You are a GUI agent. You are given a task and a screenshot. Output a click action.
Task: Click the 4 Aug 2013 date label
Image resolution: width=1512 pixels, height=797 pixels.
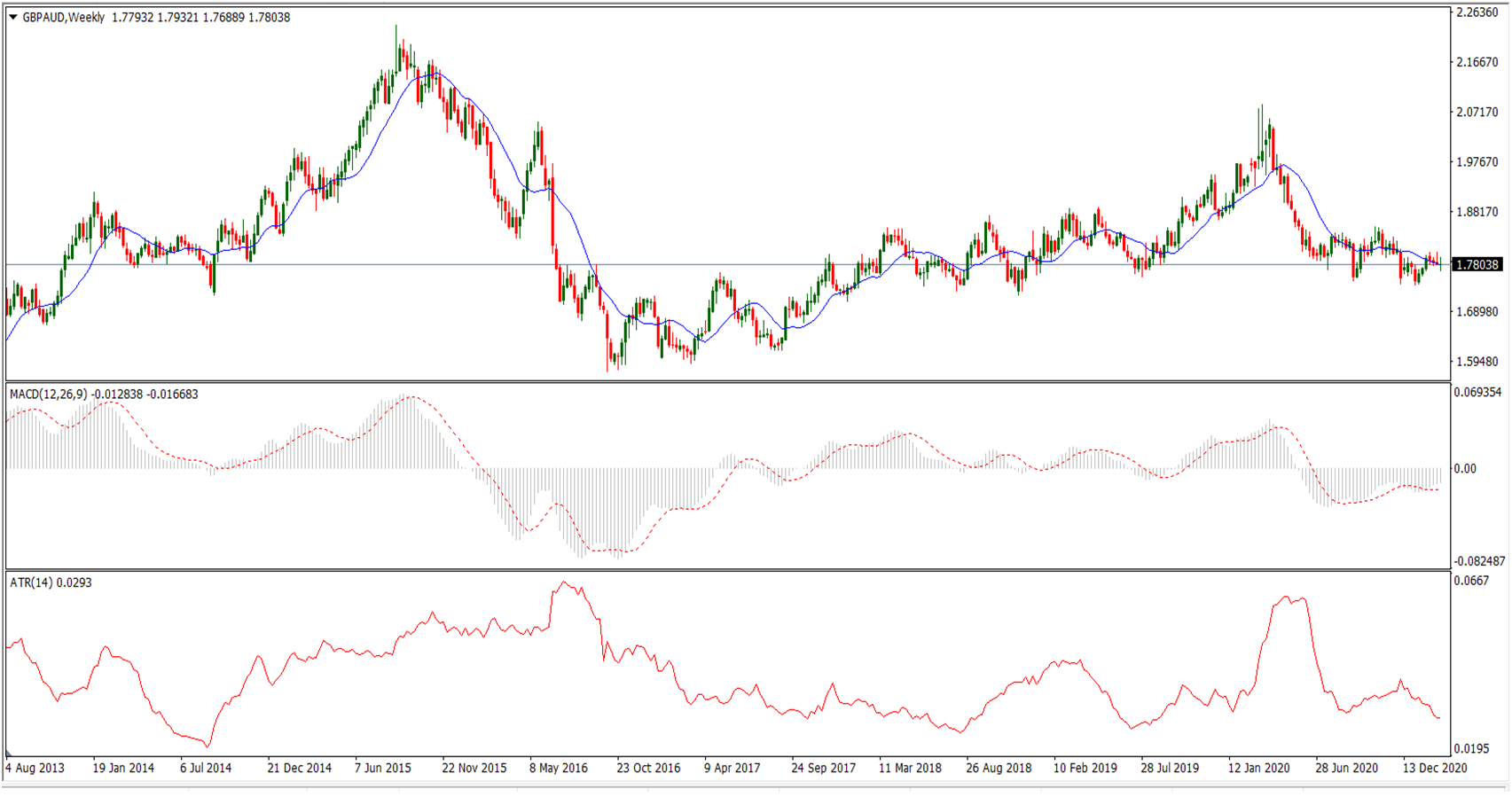pyautogui.click(x=35, y=768)
